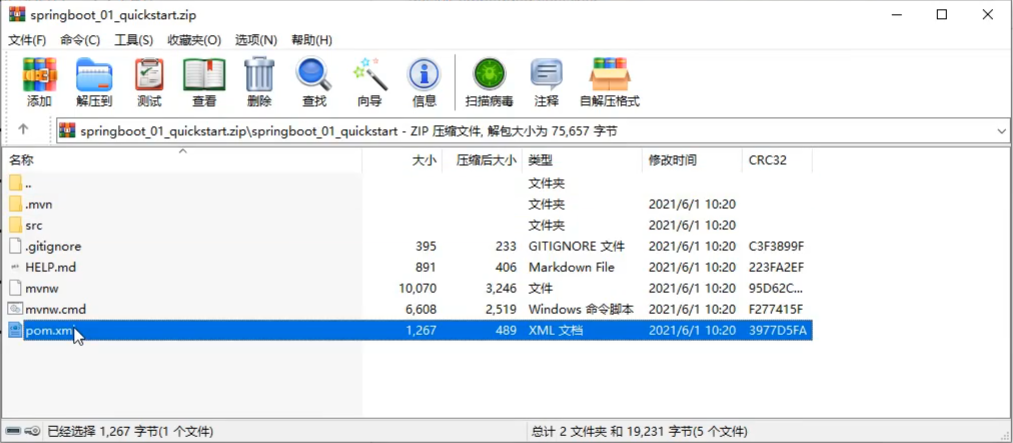The image size is (1013, 443).
Task: Open the 工具(S) menu
Action: (x=133, y=40)
